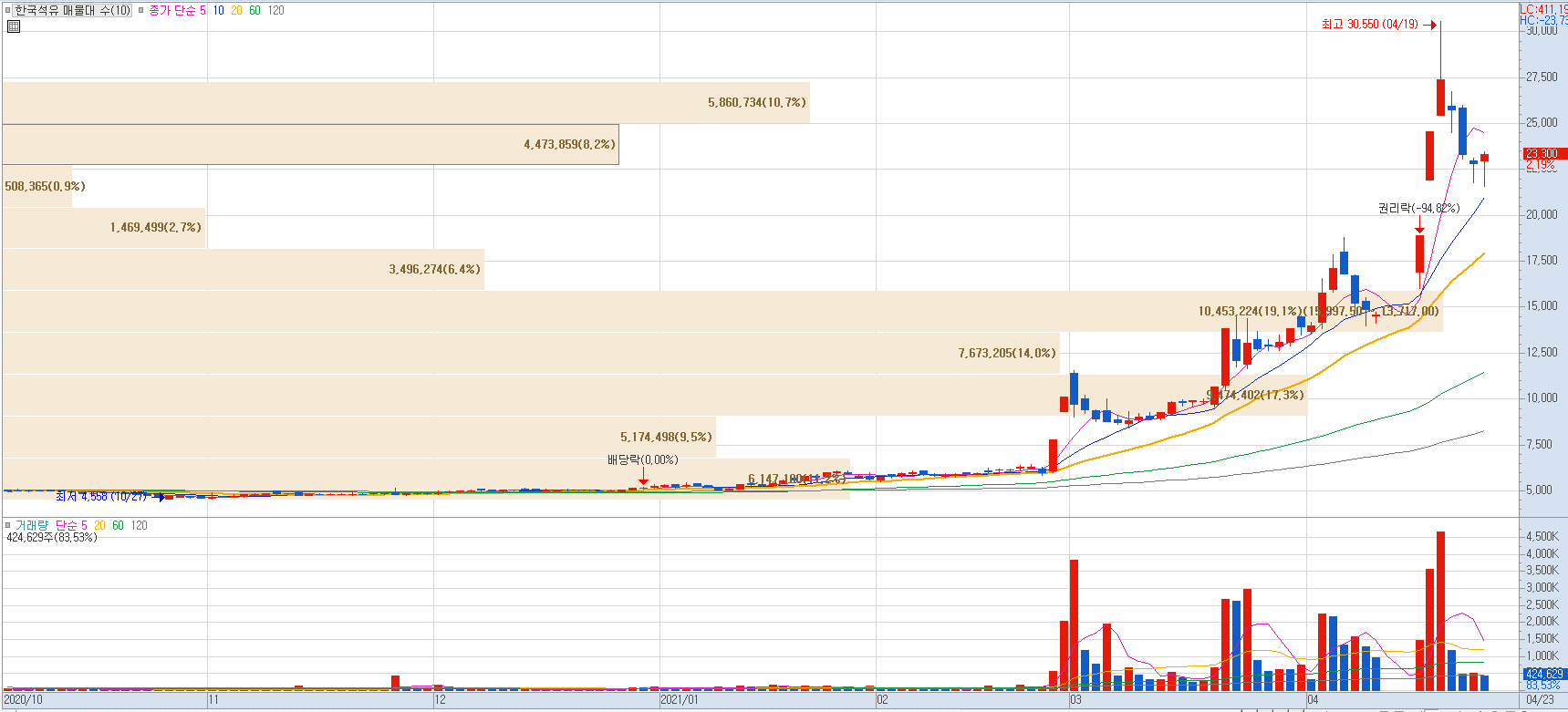The height and width of the screenshot is (712, 1568).
Task: Click the volume average 120 legend
Action: coord(140,526)
